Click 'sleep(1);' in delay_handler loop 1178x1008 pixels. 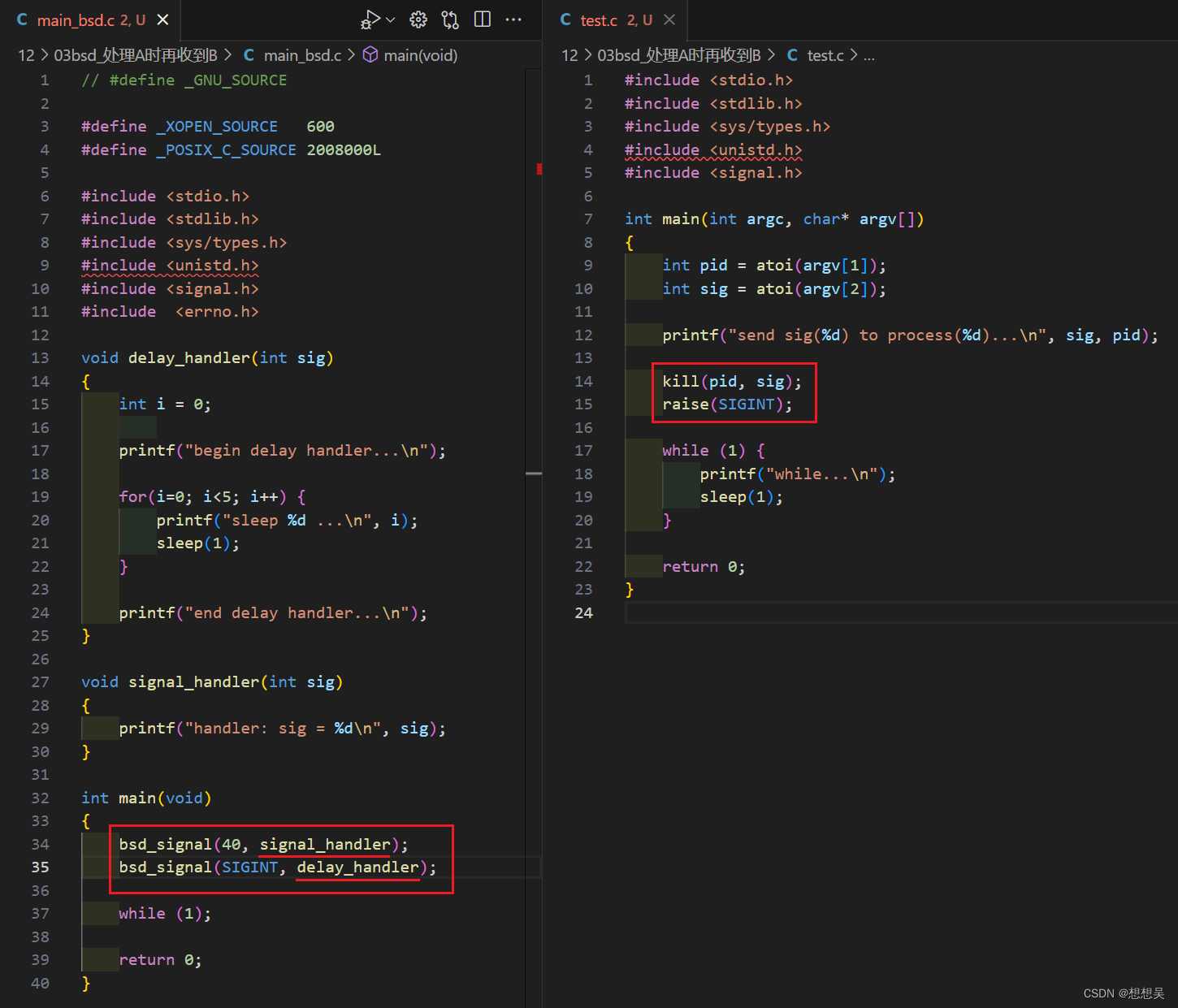pos(198,543)
